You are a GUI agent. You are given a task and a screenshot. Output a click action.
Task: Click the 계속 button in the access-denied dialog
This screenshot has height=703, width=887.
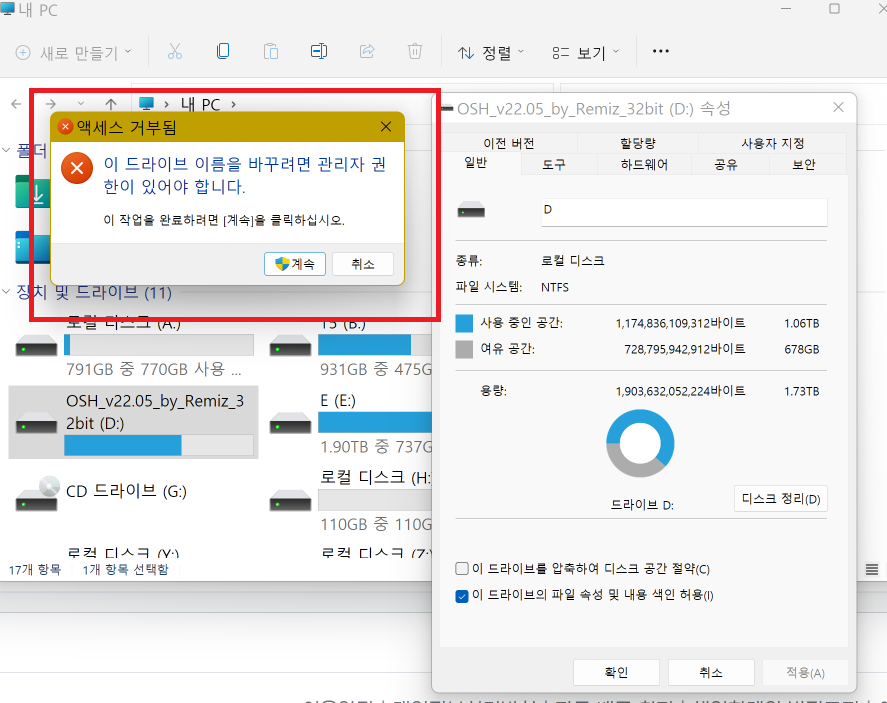coord(295,264)
